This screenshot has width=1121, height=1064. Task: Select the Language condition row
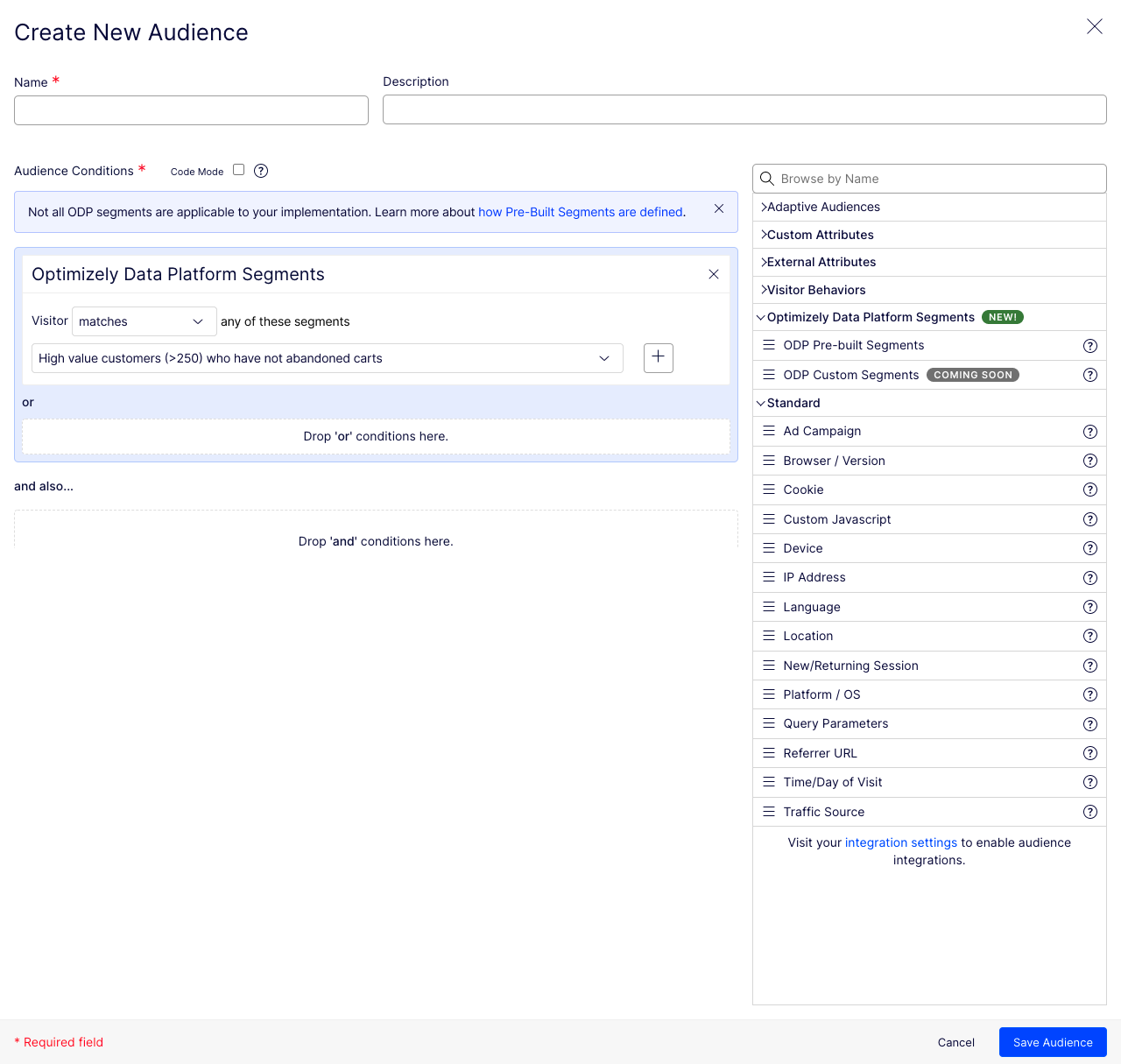coord(929,607)
